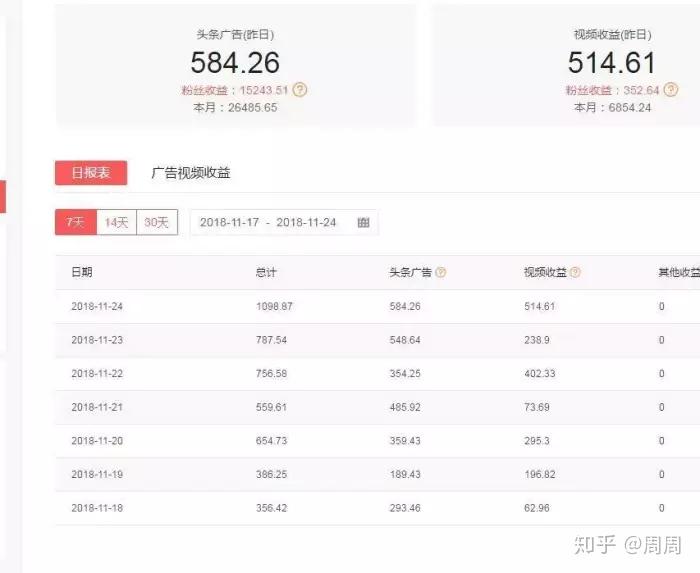
Task: Select the 30天 range option
Action: (157, 222)
